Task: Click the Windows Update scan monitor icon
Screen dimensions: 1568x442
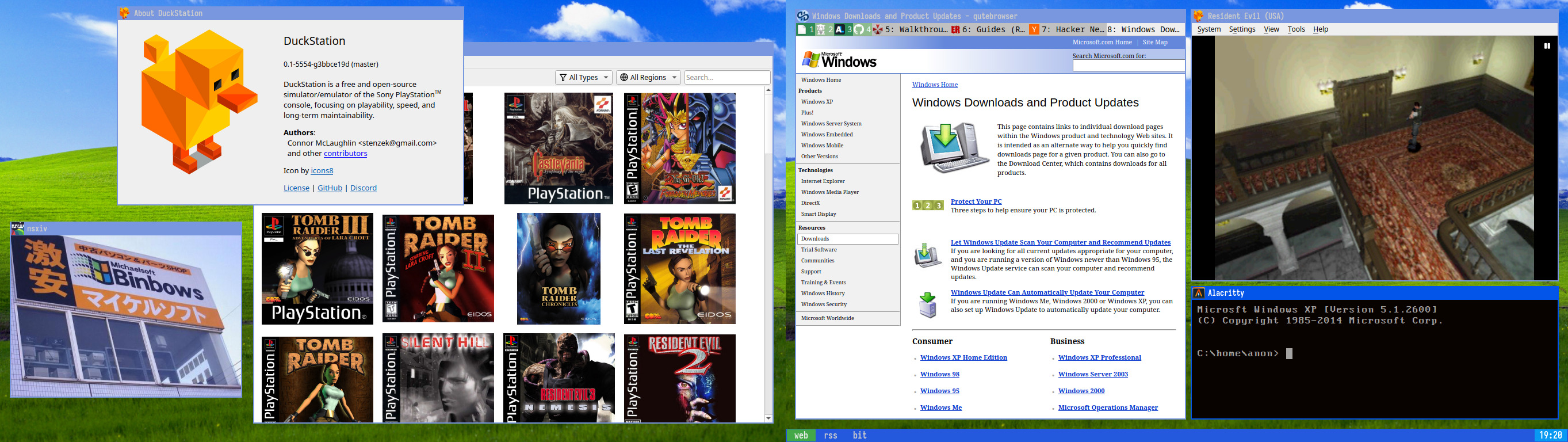Action: (928, 255)
